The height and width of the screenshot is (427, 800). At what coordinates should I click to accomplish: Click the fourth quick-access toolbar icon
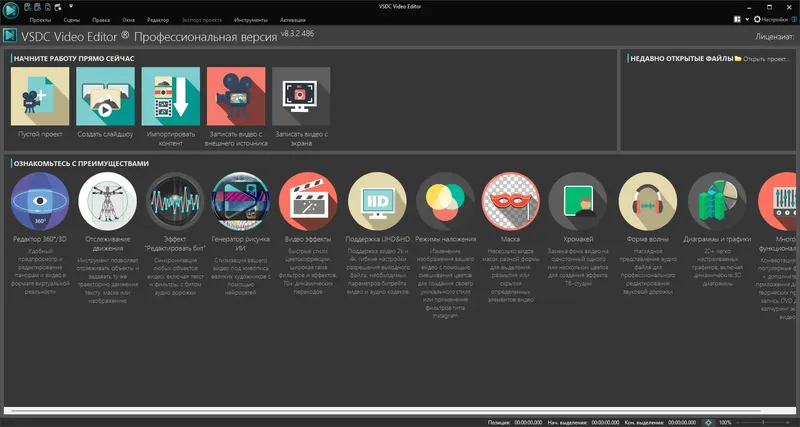[58, 7]
